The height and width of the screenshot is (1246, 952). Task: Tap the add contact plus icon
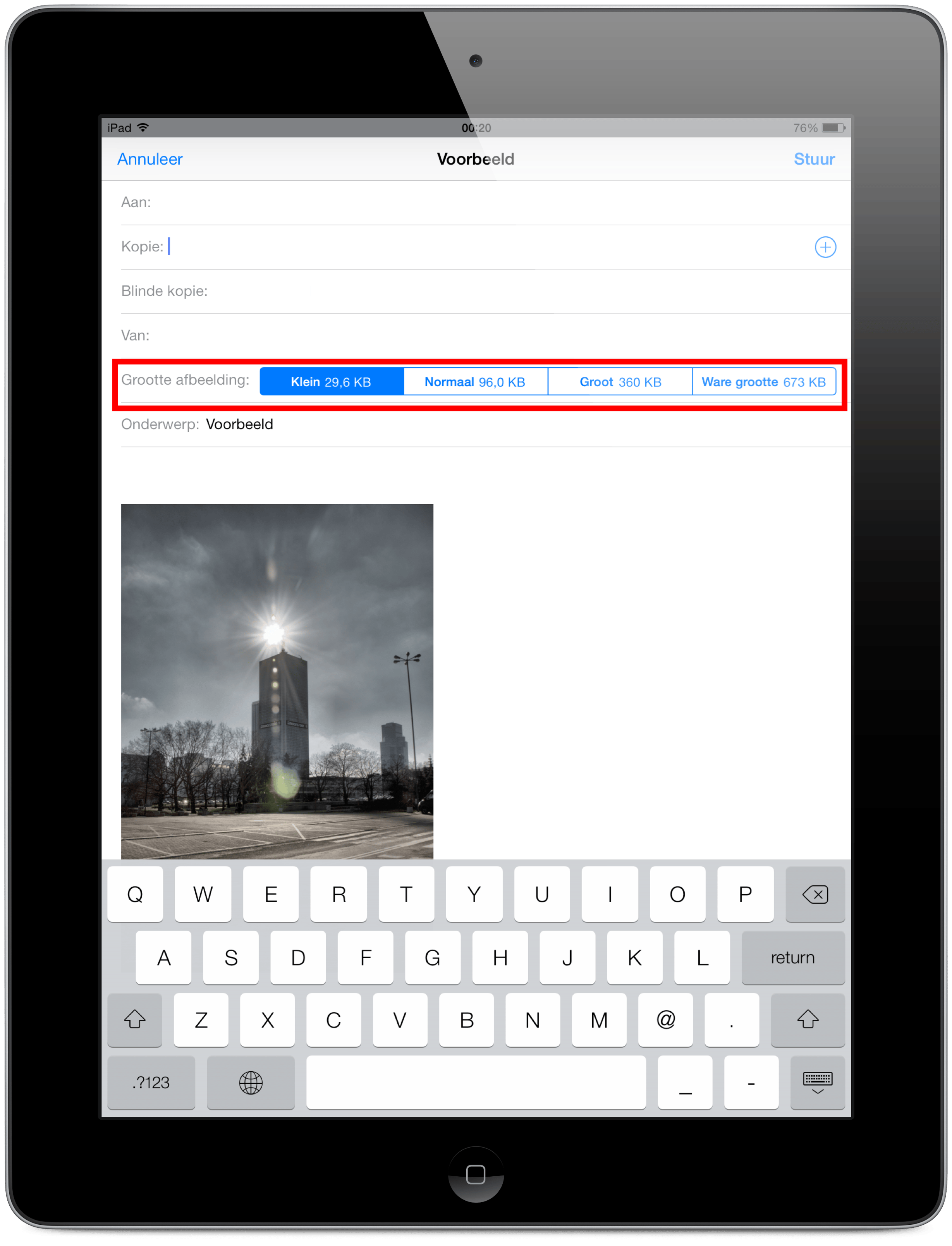[x=825, y=247]
